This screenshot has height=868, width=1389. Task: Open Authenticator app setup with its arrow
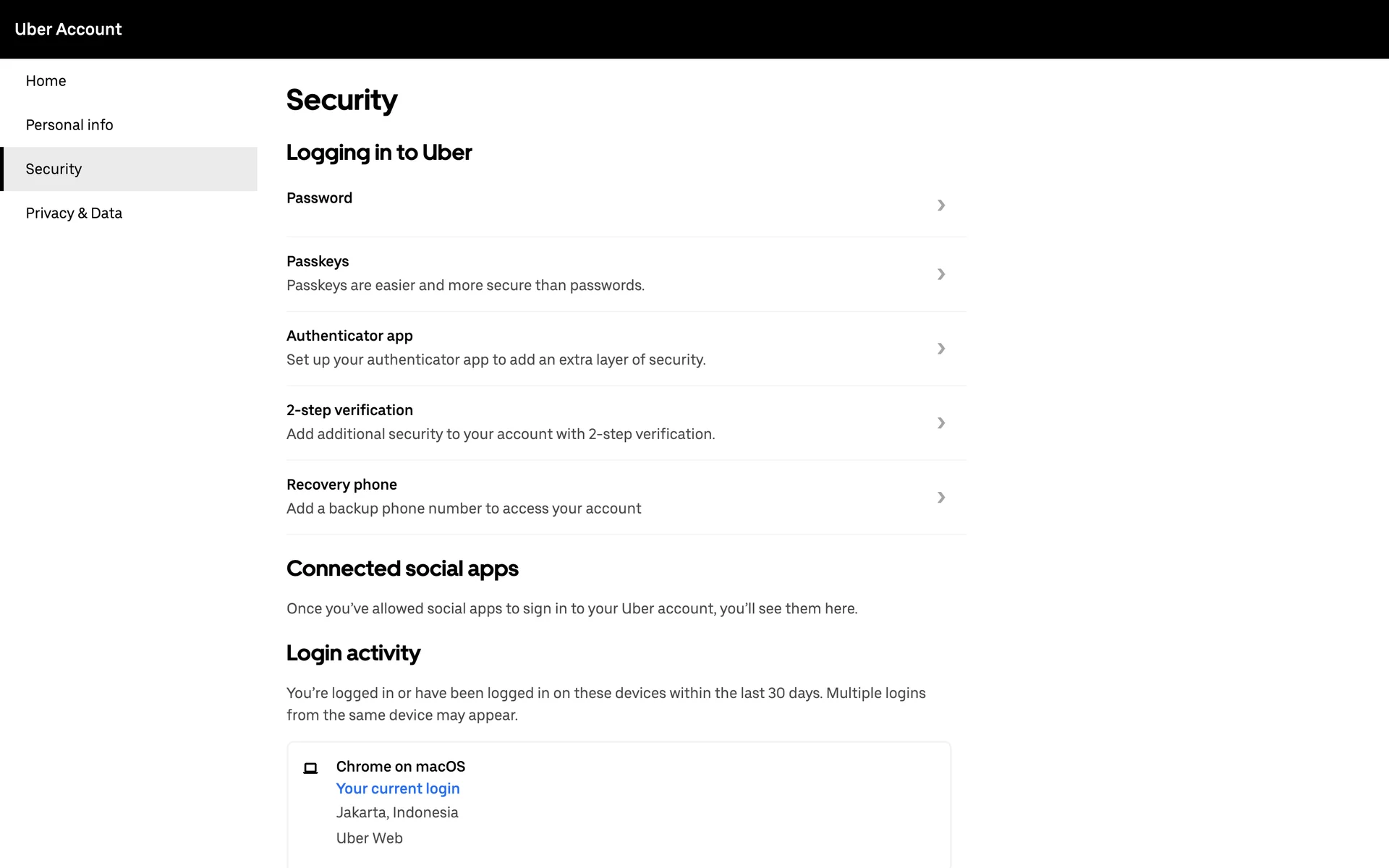click(940, 349)
